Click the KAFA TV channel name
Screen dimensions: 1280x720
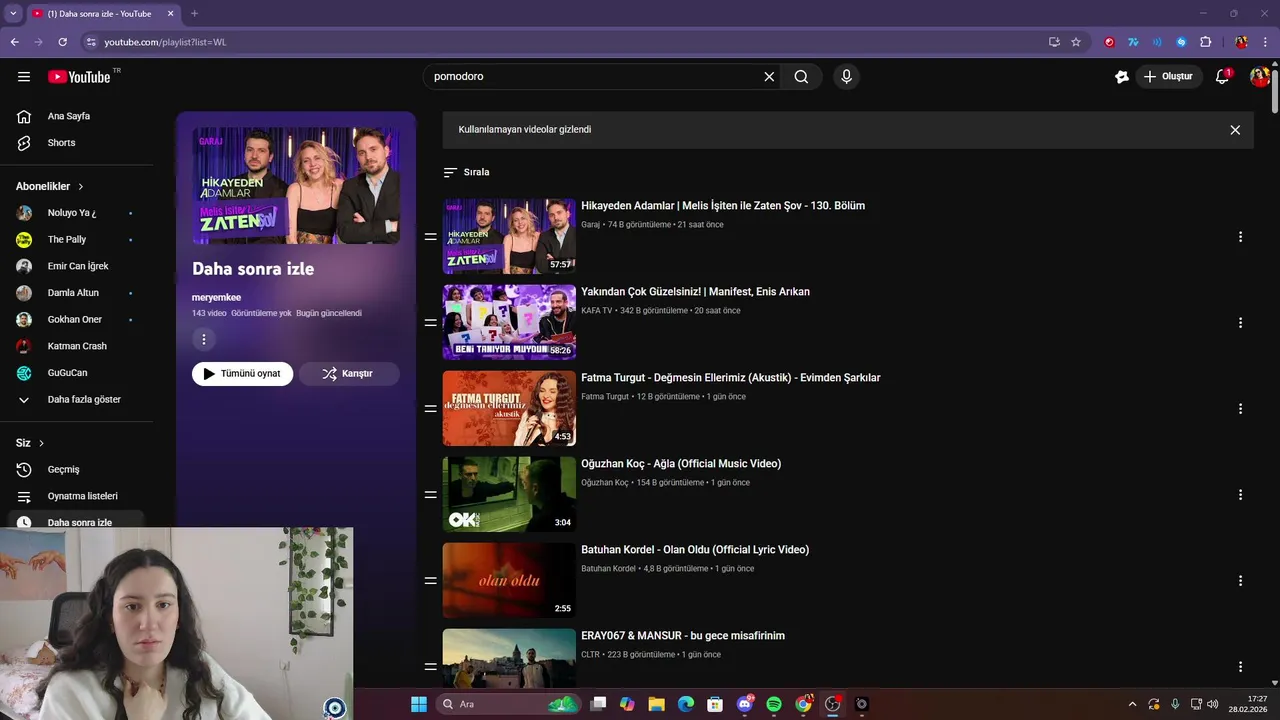tap(596, 311)
